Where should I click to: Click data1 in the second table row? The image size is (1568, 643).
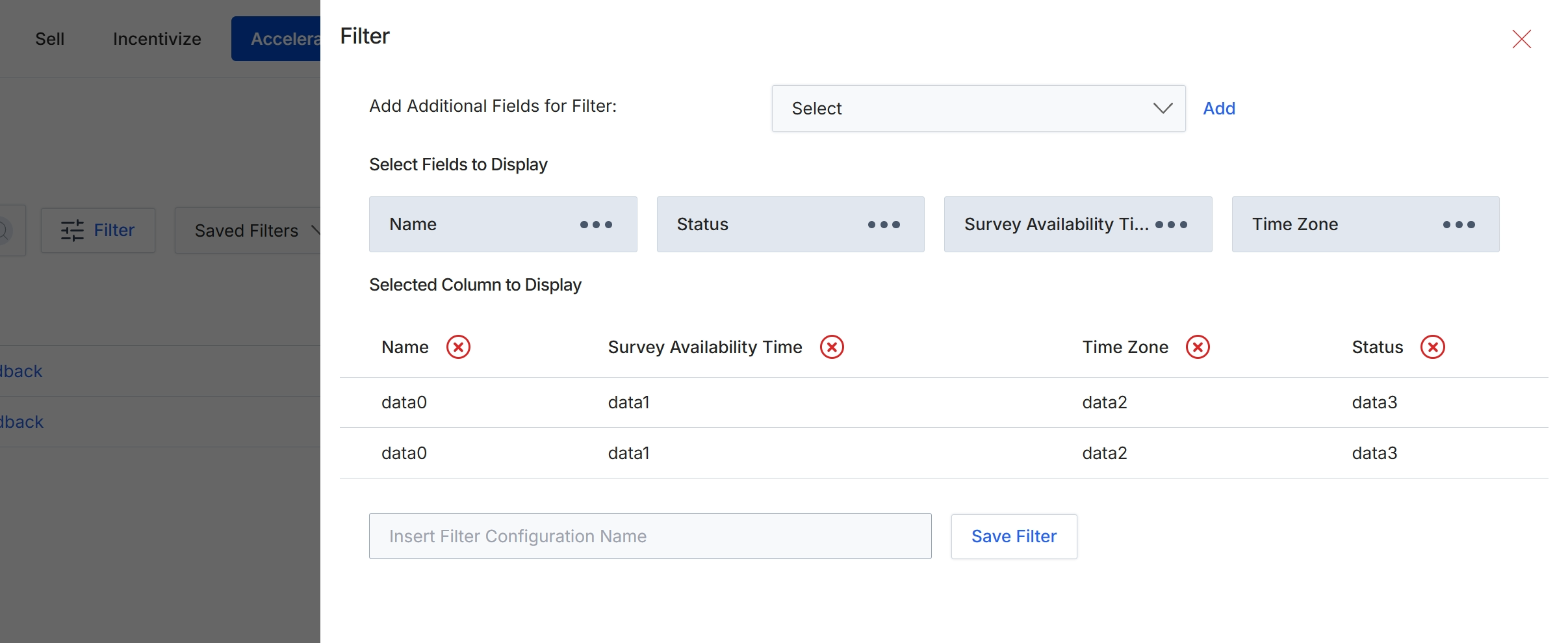[628, 453]
